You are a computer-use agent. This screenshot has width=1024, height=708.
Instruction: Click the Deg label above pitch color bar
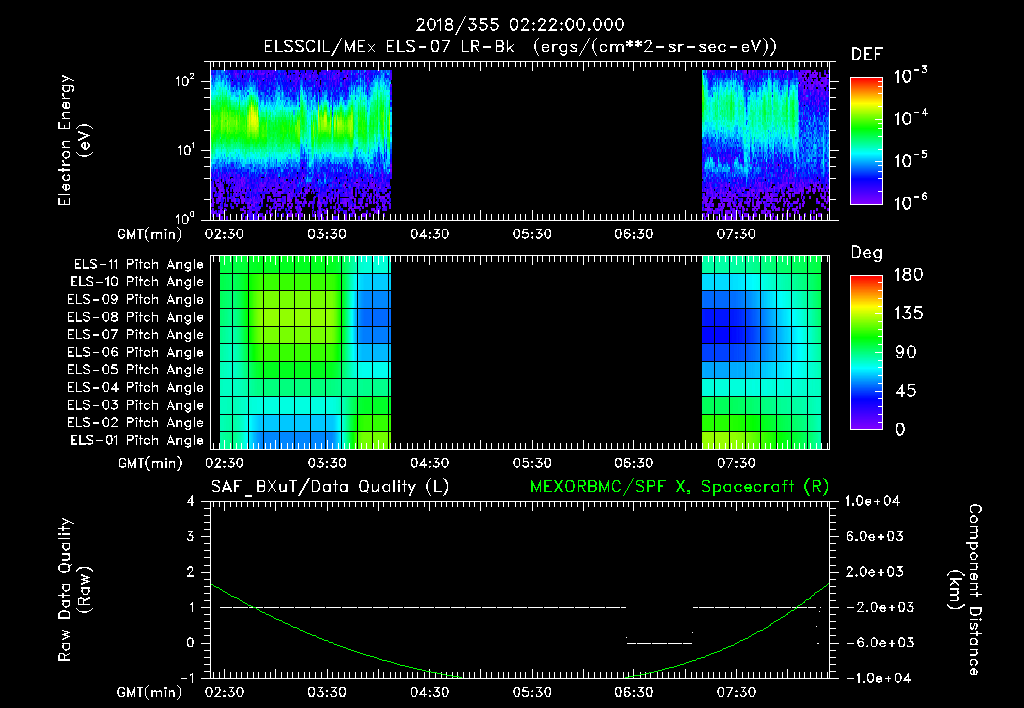pos(866,253)
